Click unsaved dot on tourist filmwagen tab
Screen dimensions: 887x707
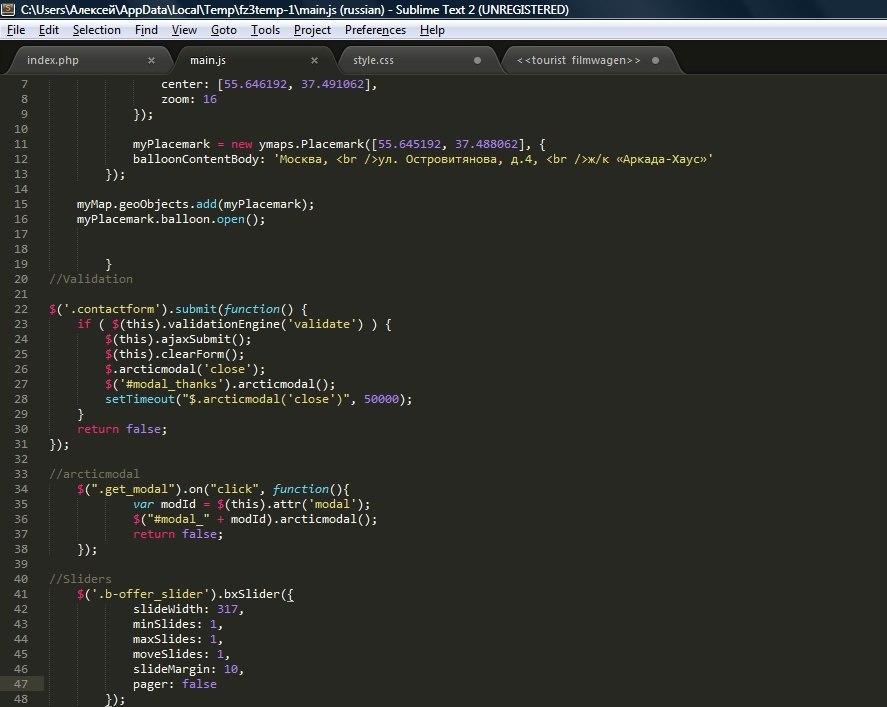(x=656, y=60)
